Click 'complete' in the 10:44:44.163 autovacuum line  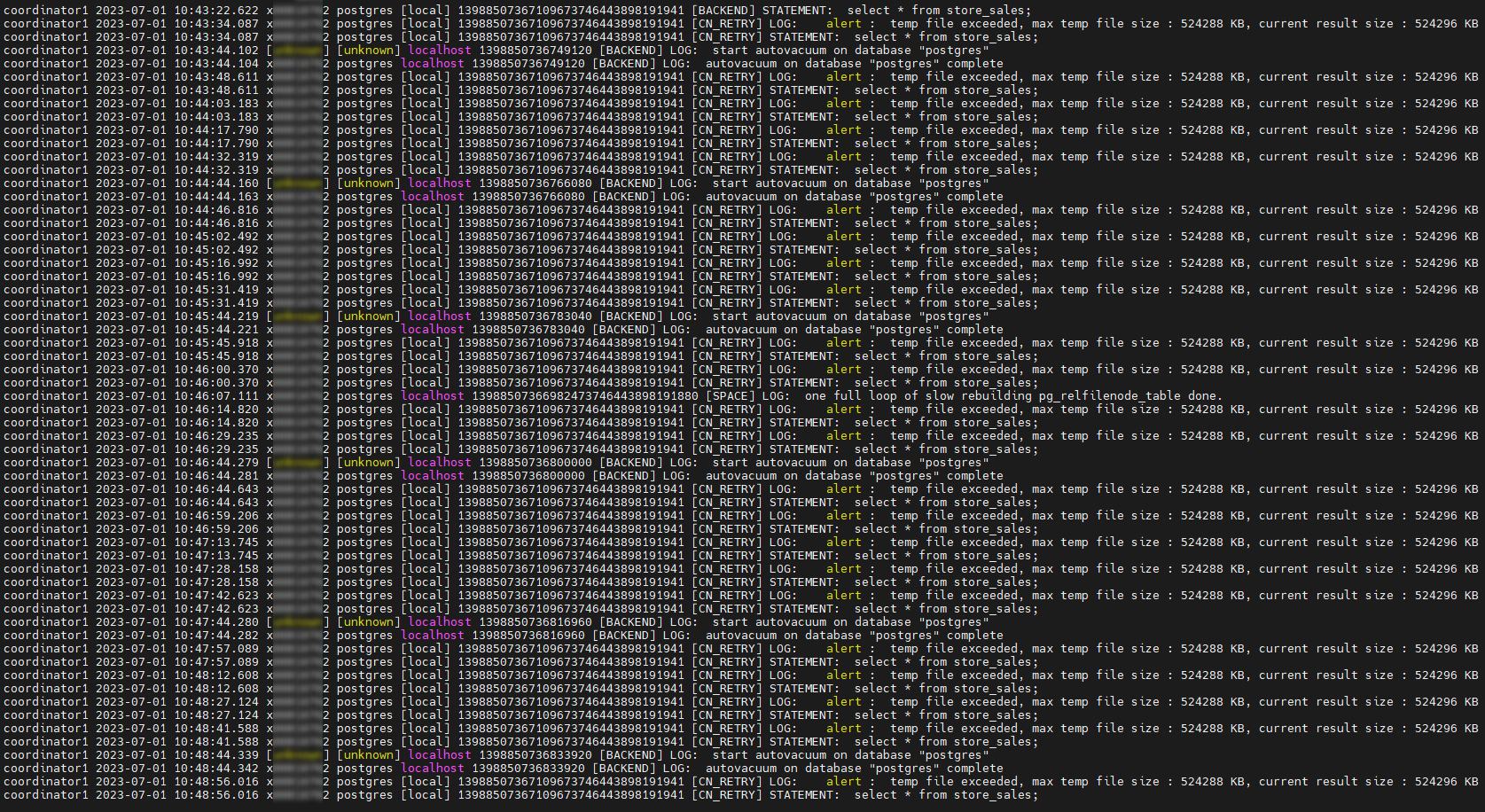pos(975,197)
